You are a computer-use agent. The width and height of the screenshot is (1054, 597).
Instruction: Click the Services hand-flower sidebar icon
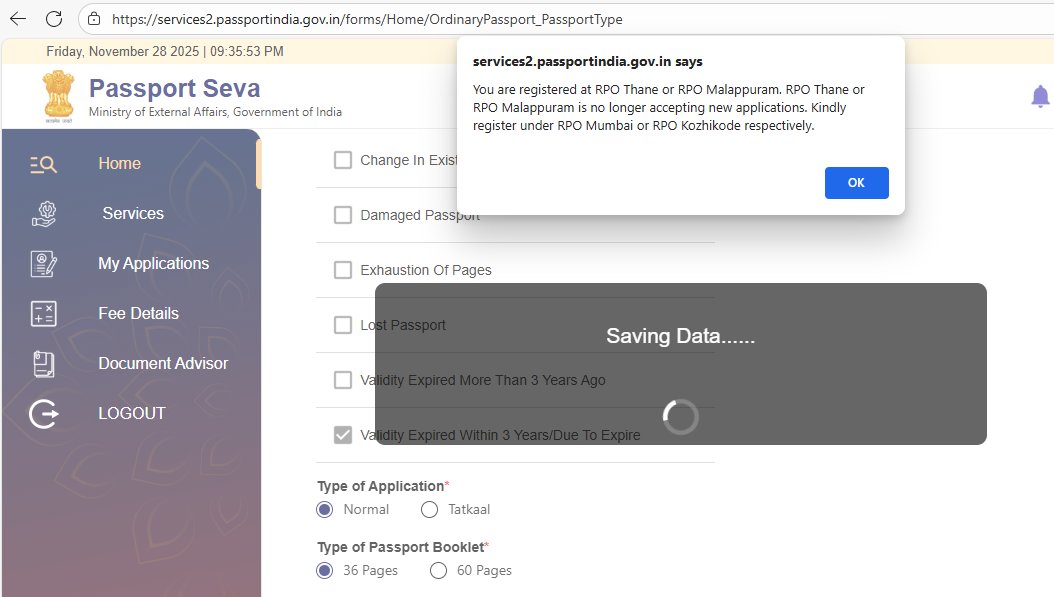tap(44, 214)
